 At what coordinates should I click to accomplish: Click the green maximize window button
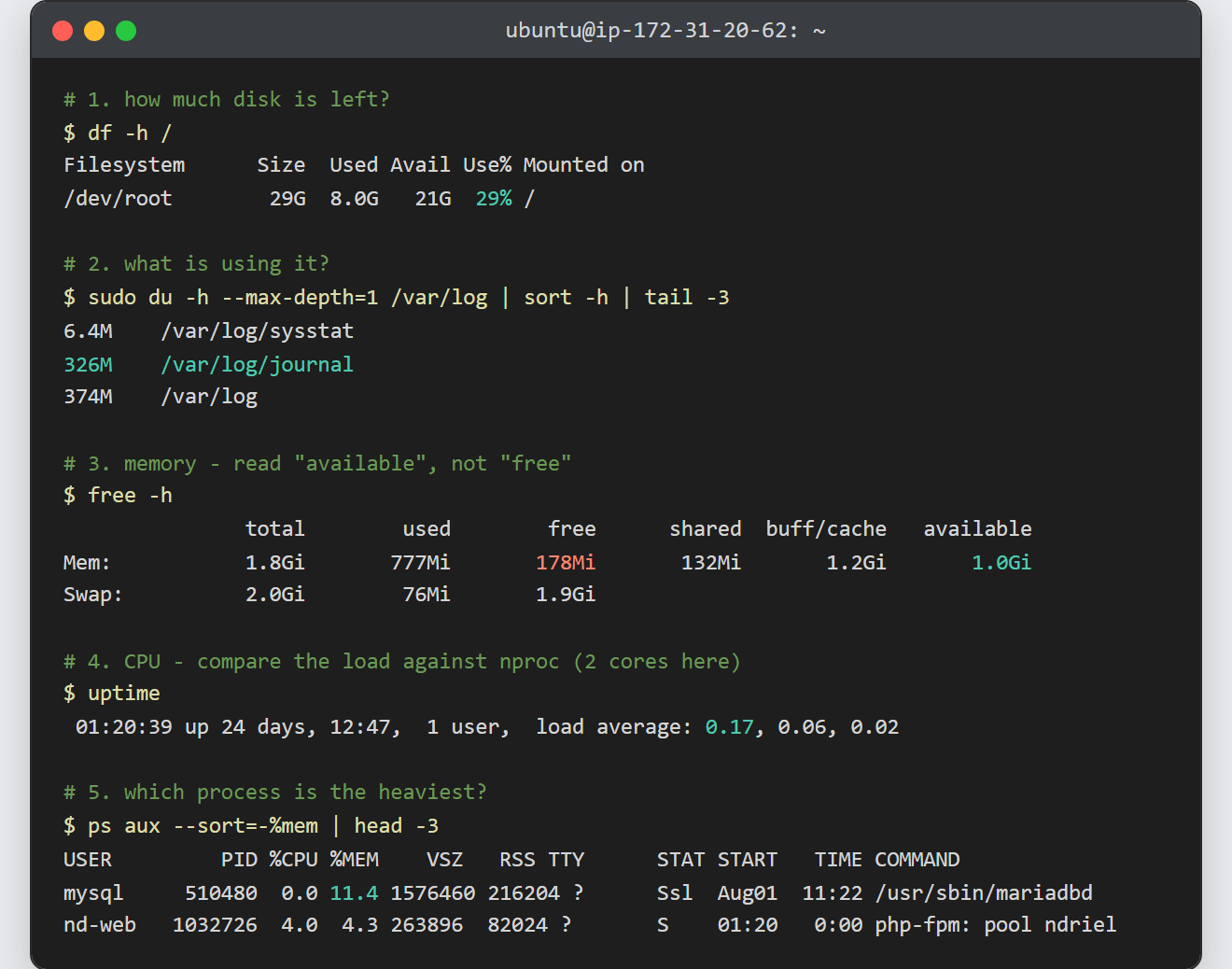coord(126,31)
